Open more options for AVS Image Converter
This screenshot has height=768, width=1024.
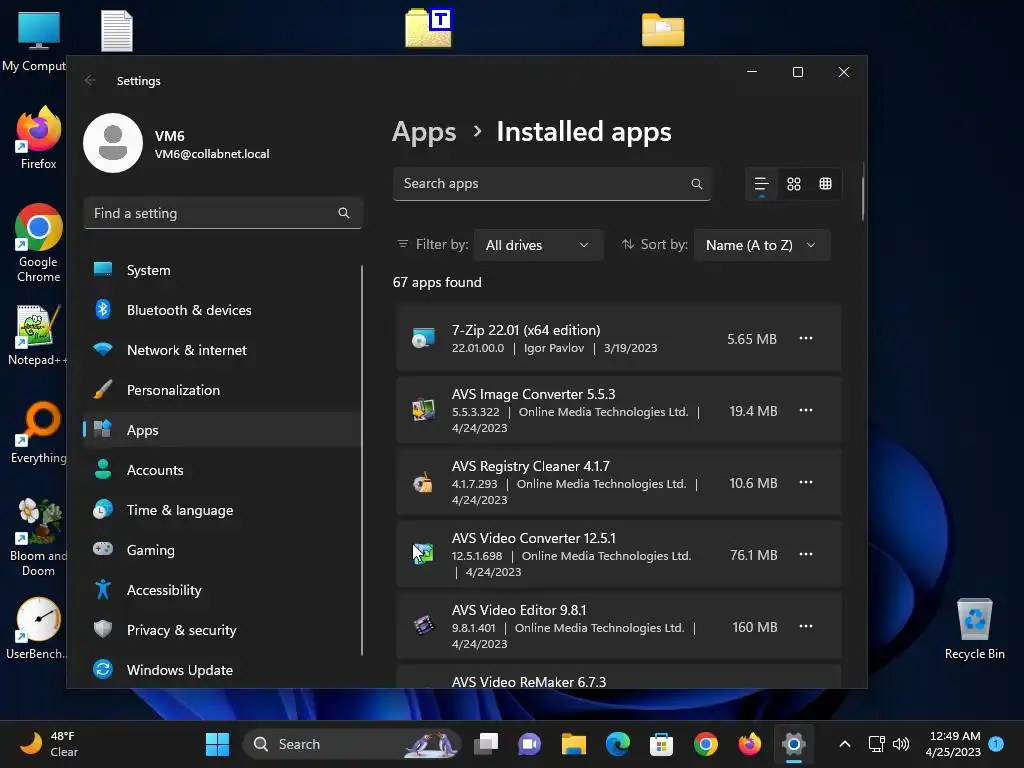point(806,410)
